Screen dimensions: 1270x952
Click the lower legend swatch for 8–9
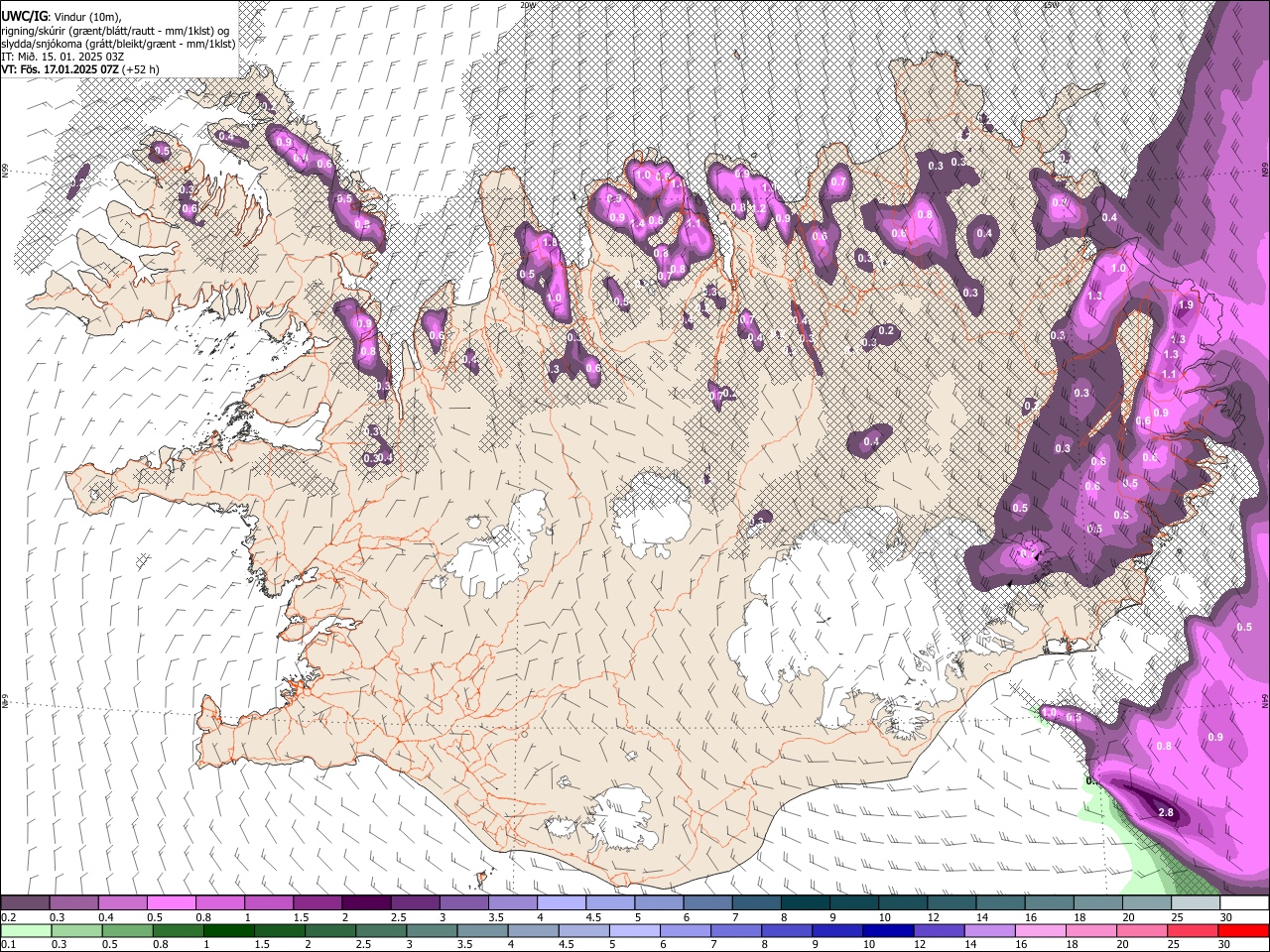(x=785, y=930)
